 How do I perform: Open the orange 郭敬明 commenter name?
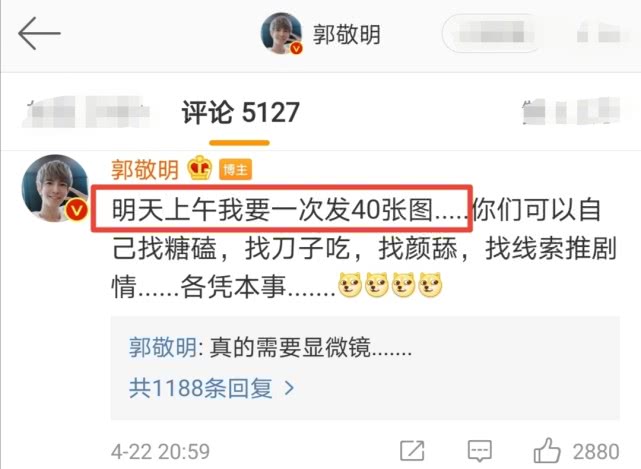tap(145, 169)
